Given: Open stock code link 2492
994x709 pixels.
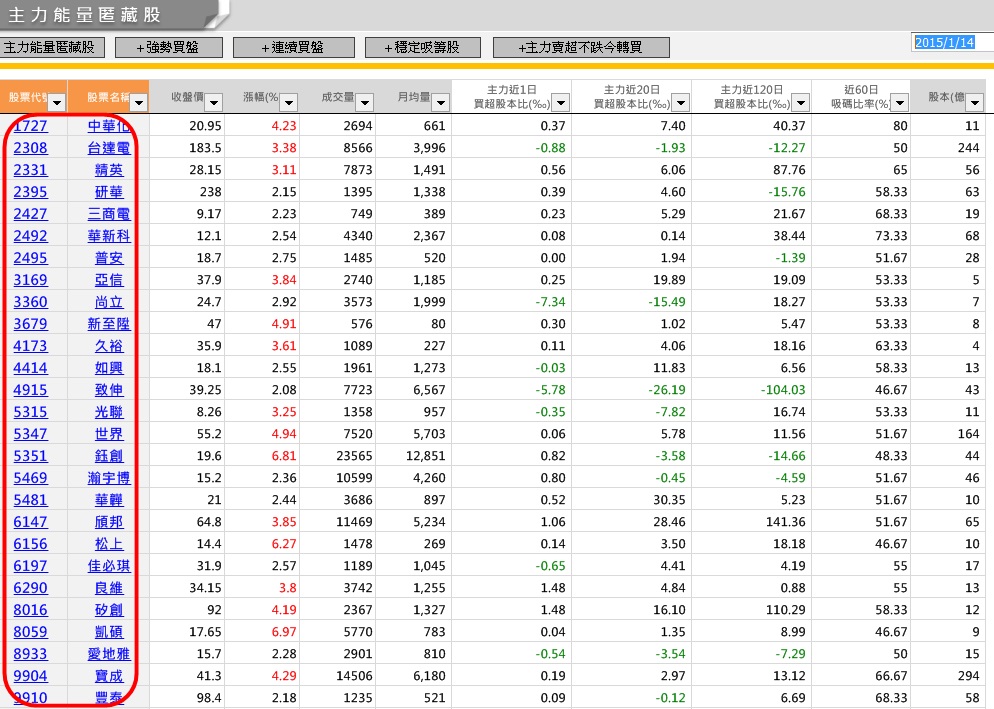Looking at the screenshot, I should click(x=30, y=236).
